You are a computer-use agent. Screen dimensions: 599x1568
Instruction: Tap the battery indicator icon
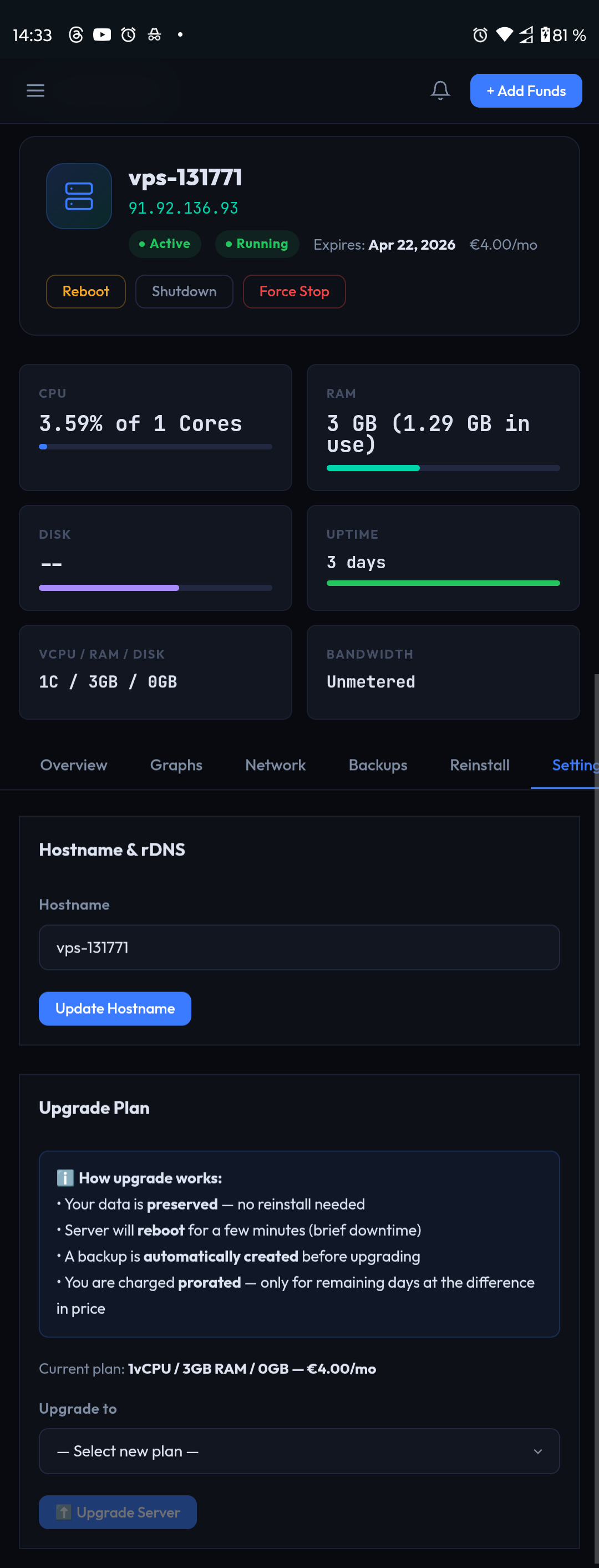tap(545, 35)
